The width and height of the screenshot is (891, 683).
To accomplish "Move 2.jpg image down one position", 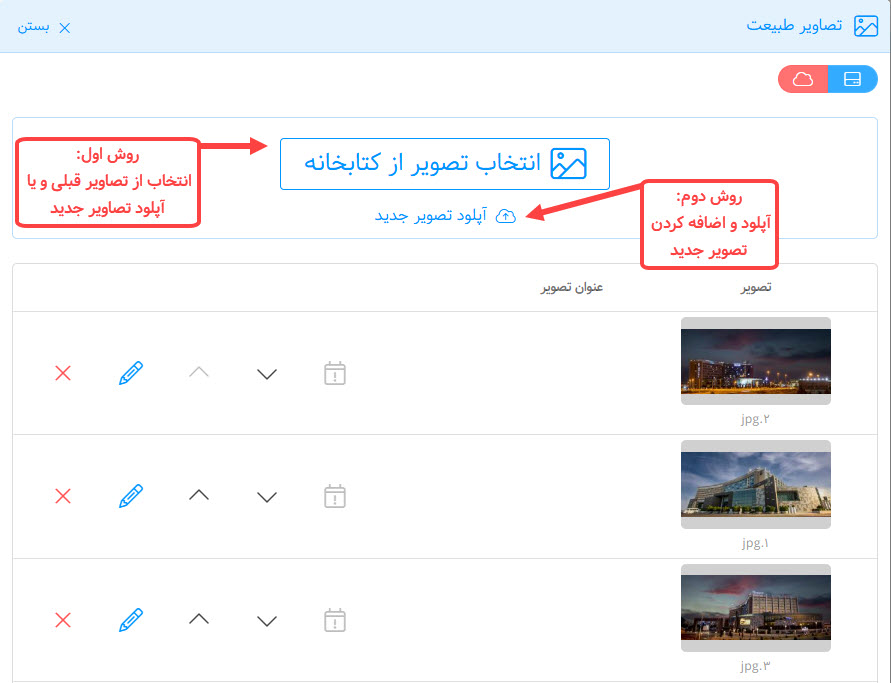I will pyautogui.click(x=266, y=374).
